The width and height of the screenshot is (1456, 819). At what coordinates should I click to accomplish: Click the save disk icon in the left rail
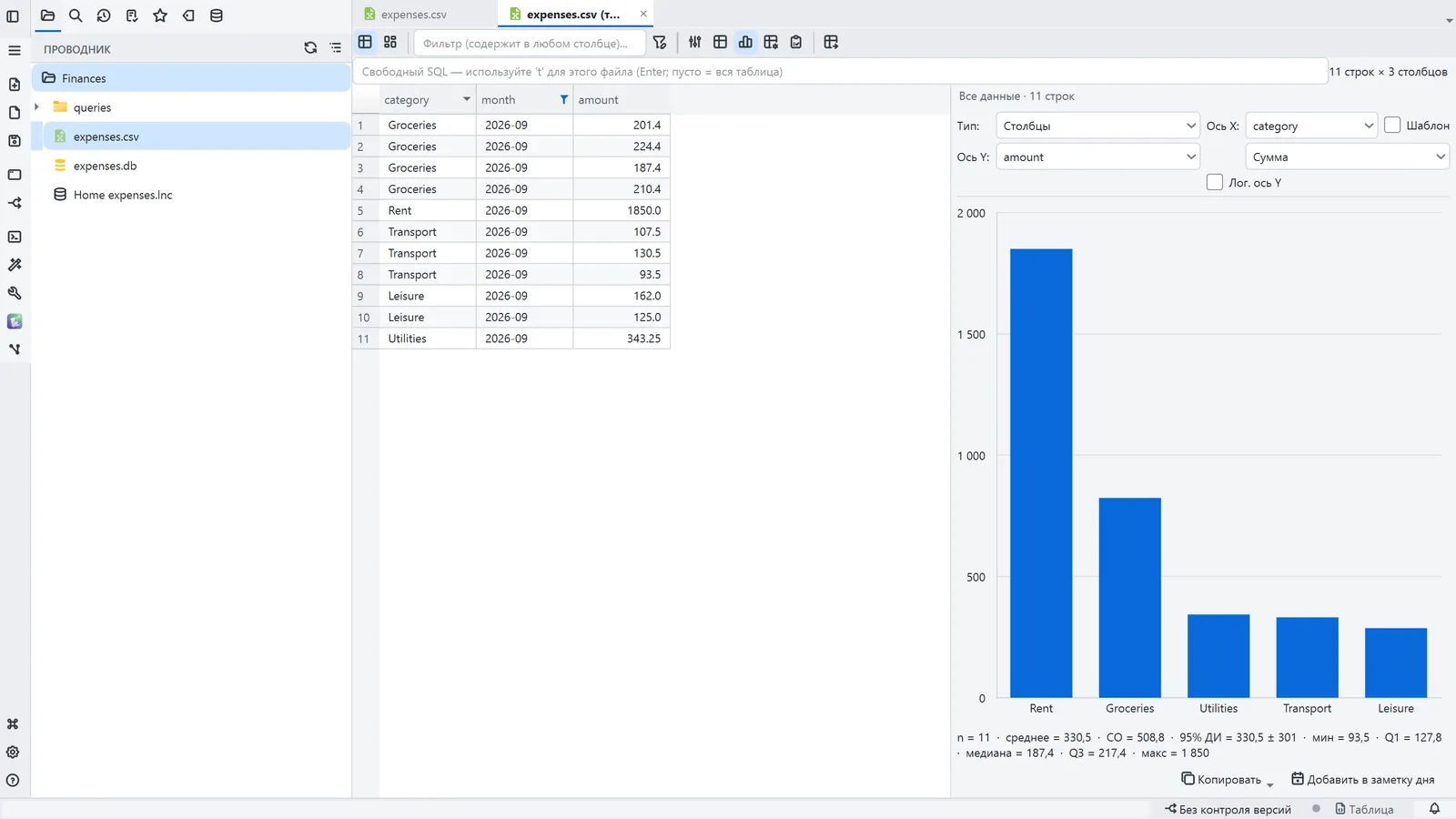(15, 141)
